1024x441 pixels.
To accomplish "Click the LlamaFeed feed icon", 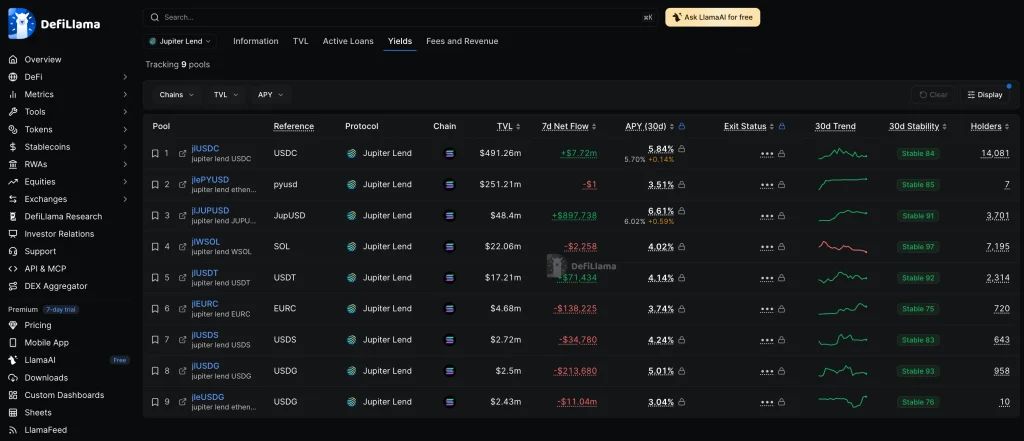I will [12, 430].
